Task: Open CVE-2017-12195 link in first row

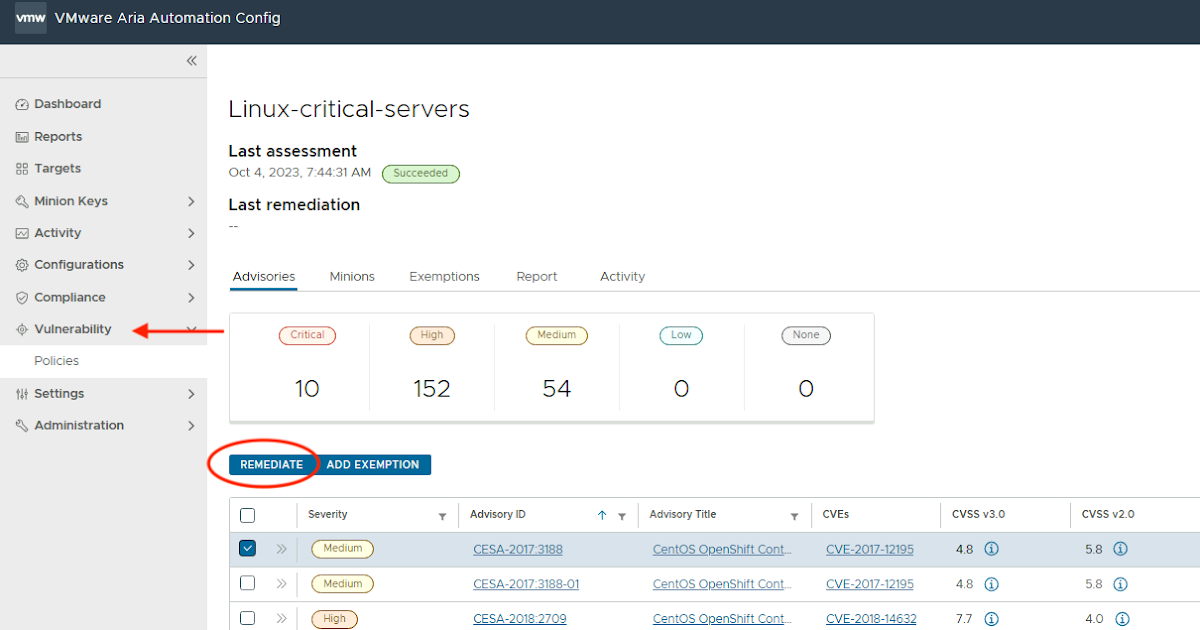Action: (x=870, y=549)
